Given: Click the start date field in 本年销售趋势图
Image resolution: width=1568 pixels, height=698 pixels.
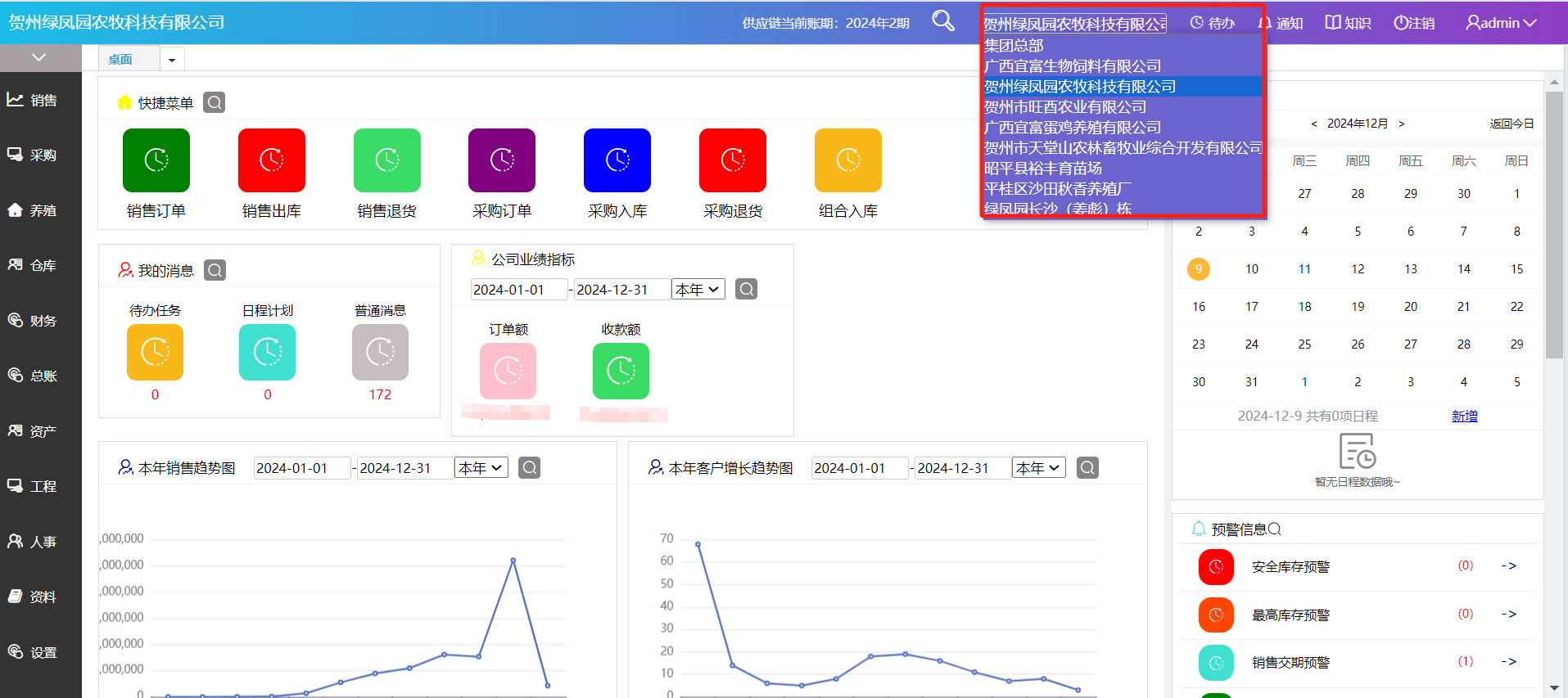Looking at the screenshot, I should tap(301, 468).
